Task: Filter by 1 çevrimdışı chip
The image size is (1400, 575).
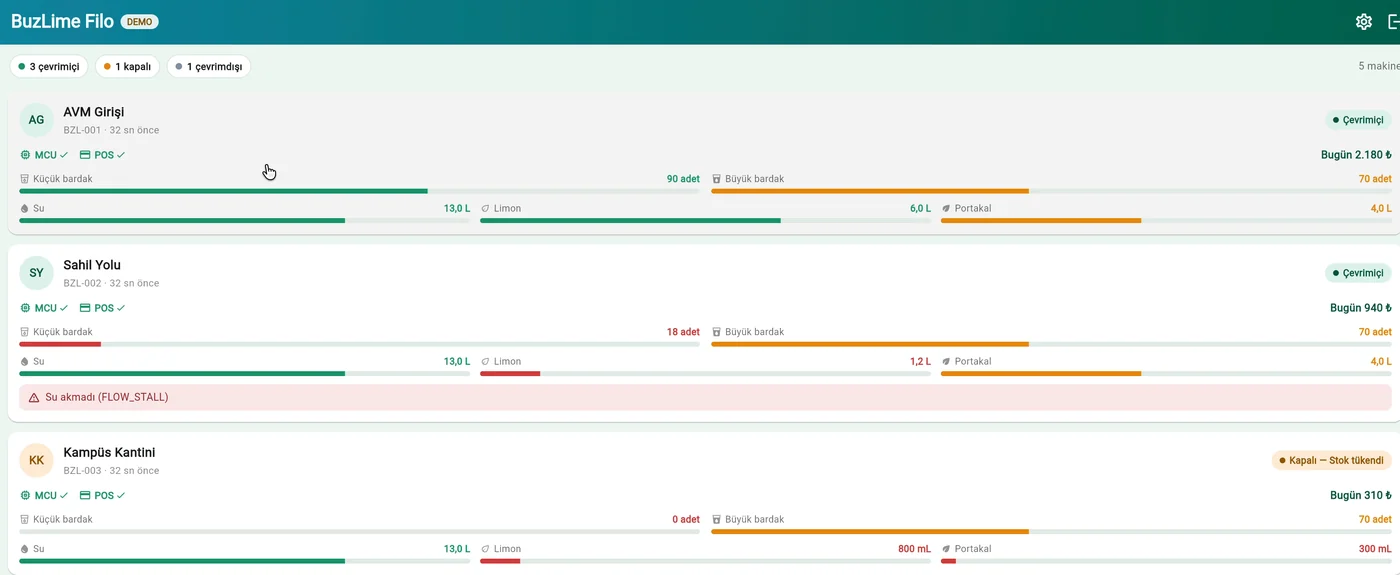Action: click(x=209, y=67)
